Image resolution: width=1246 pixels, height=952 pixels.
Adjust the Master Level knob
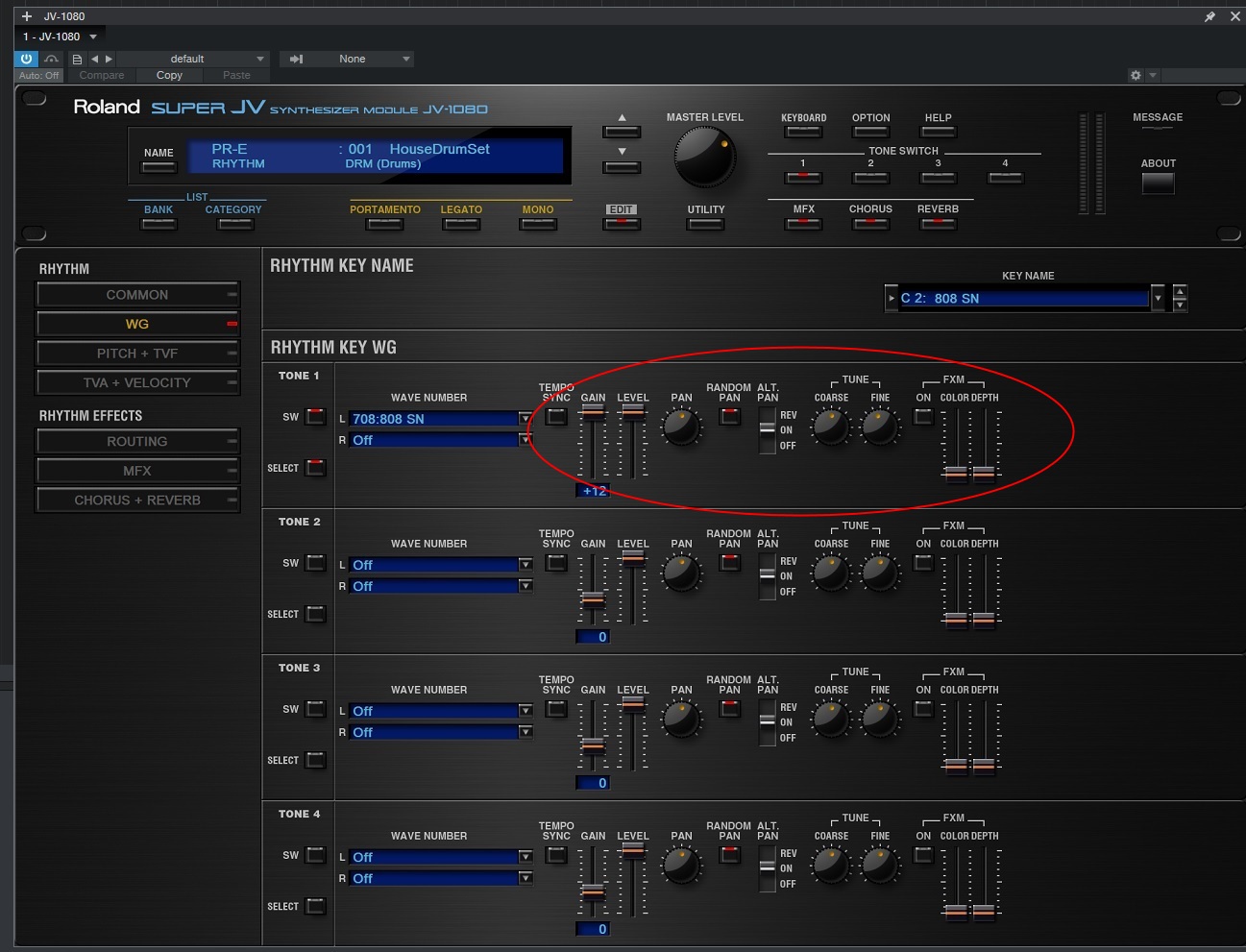[x=705, y=157]
